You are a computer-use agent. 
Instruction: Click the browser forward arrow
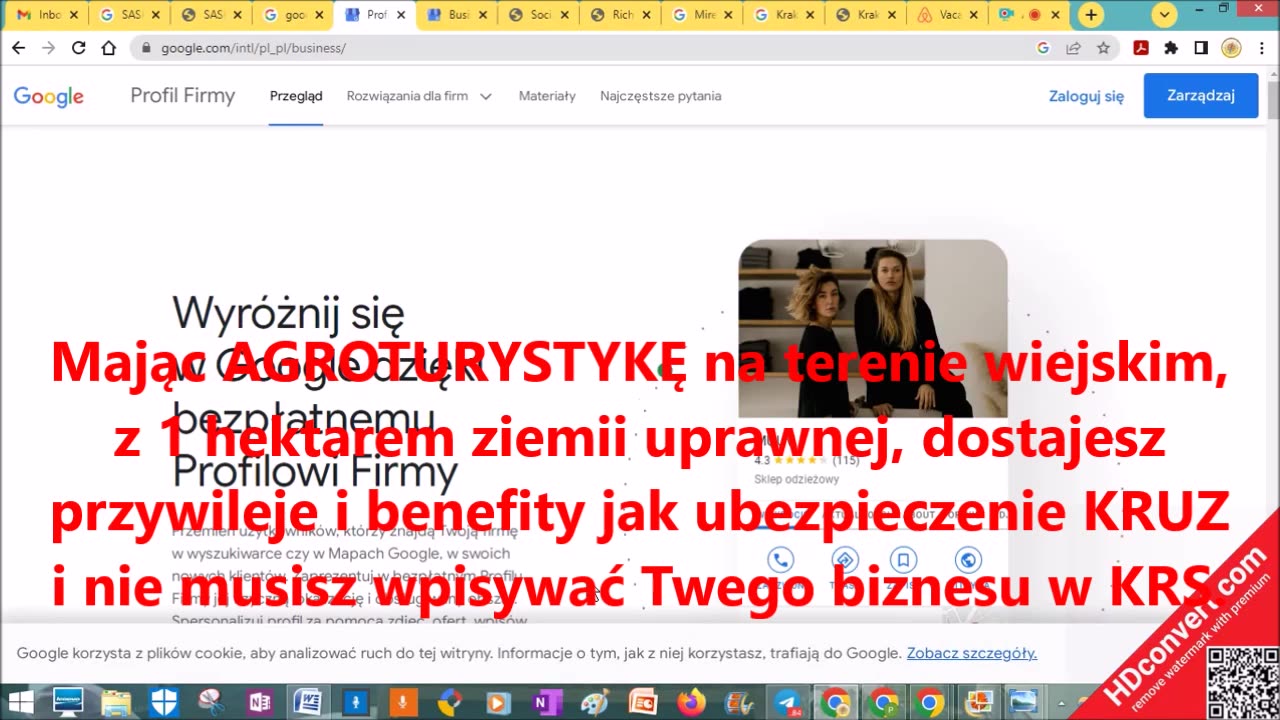coord(48,48)
